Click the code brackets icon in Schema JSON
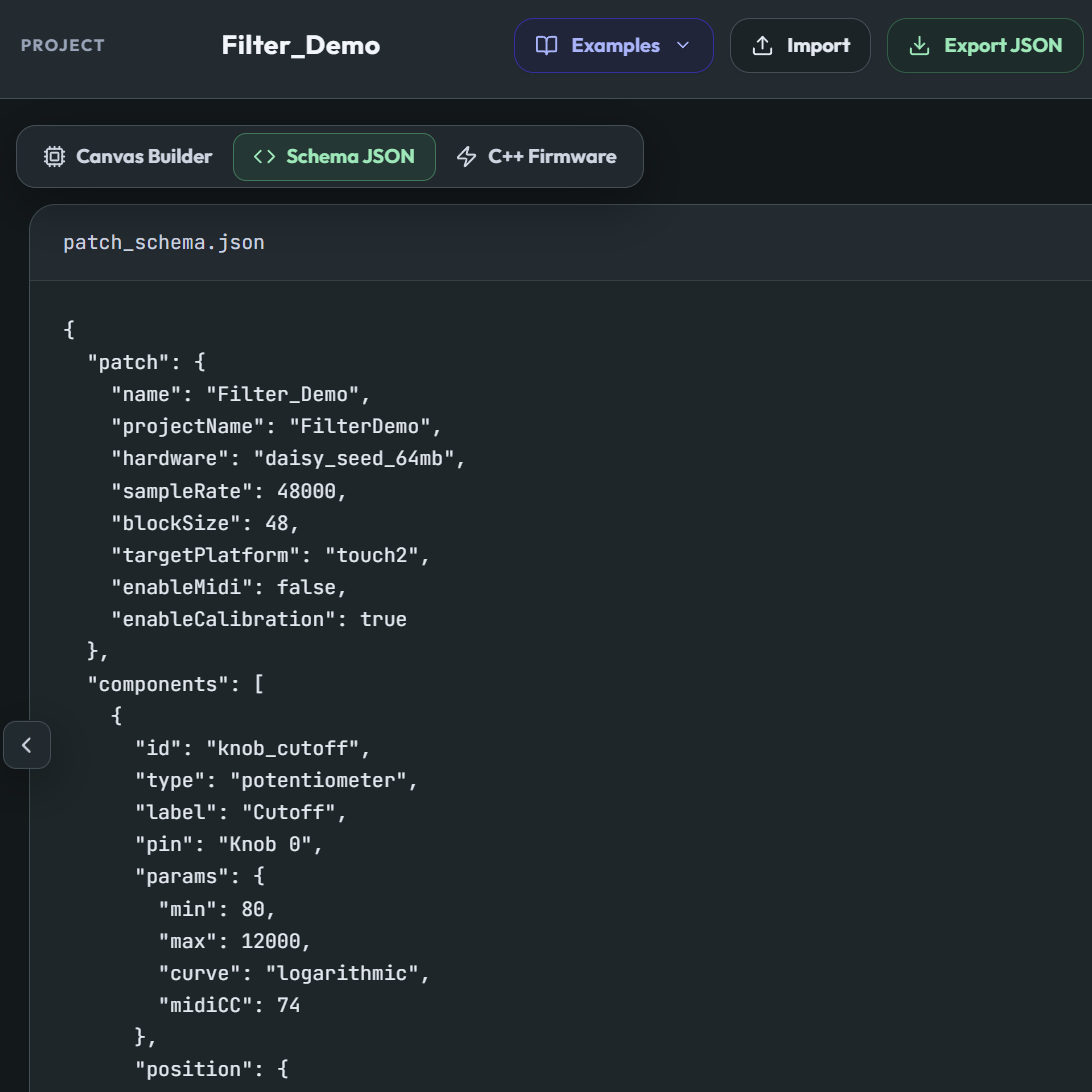 point(265,157)
